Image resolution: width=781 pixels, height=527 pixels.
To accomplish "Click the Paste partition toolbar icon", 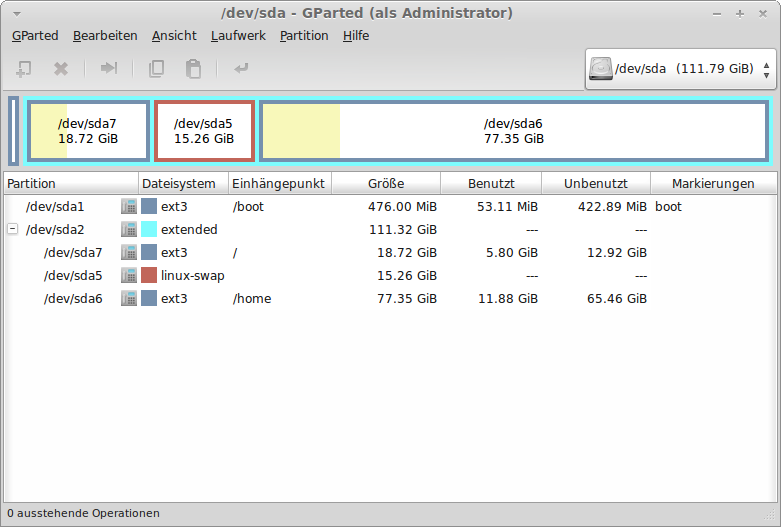I will [193, 69].
